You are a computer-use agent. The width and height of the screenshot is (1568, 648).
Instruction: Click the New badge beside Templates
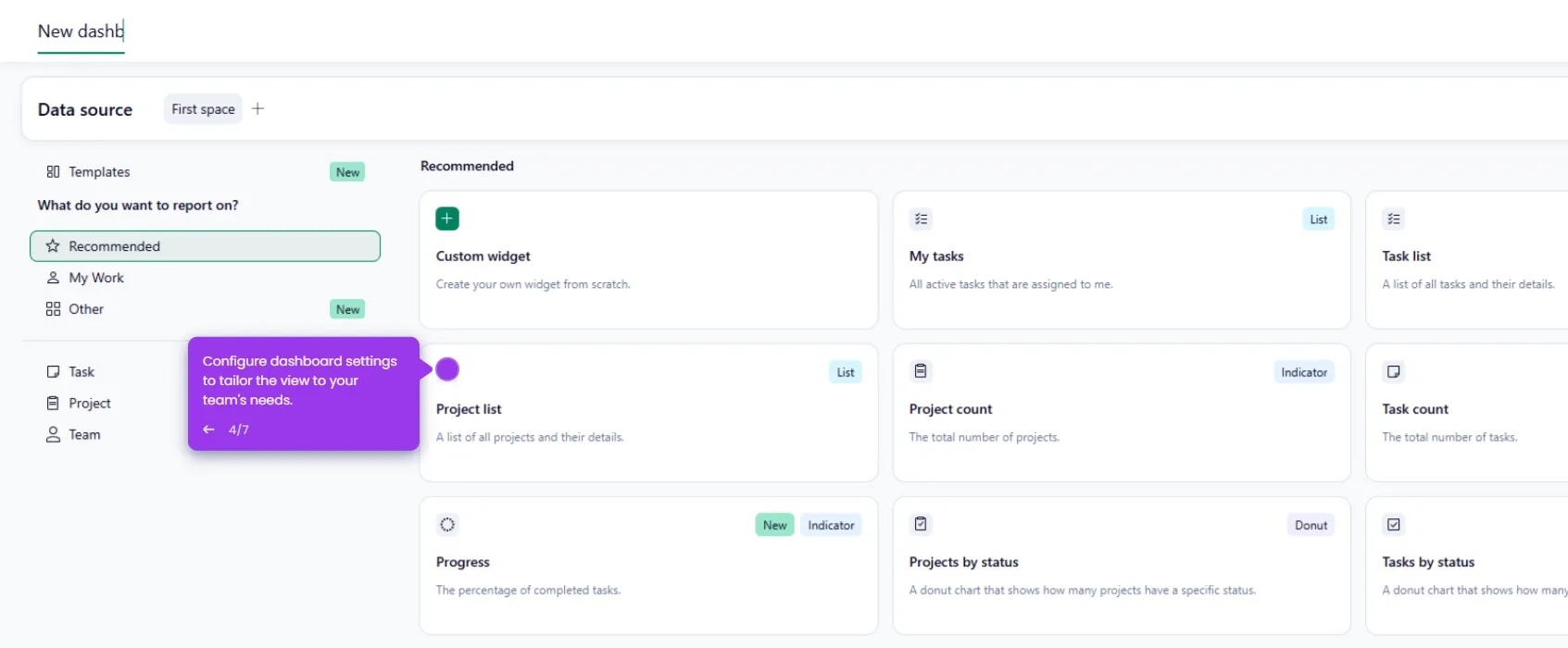pos(347,172)
